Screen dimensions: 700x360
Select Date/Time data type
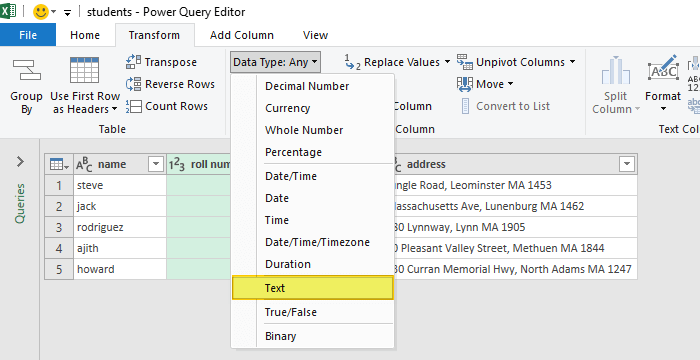click(312, 176)
